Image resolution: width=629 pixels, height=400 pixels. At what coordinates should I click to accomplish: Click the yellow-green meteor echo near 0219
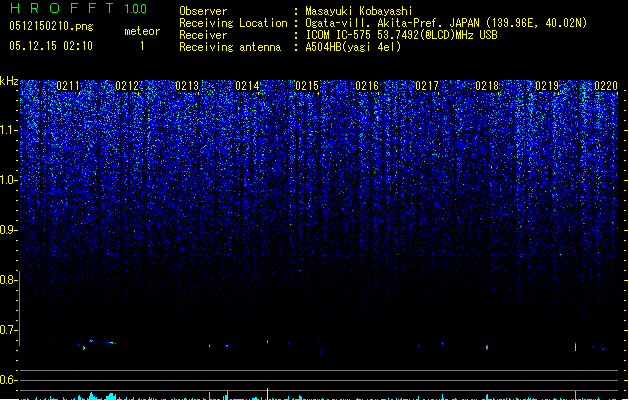(576, 345)
